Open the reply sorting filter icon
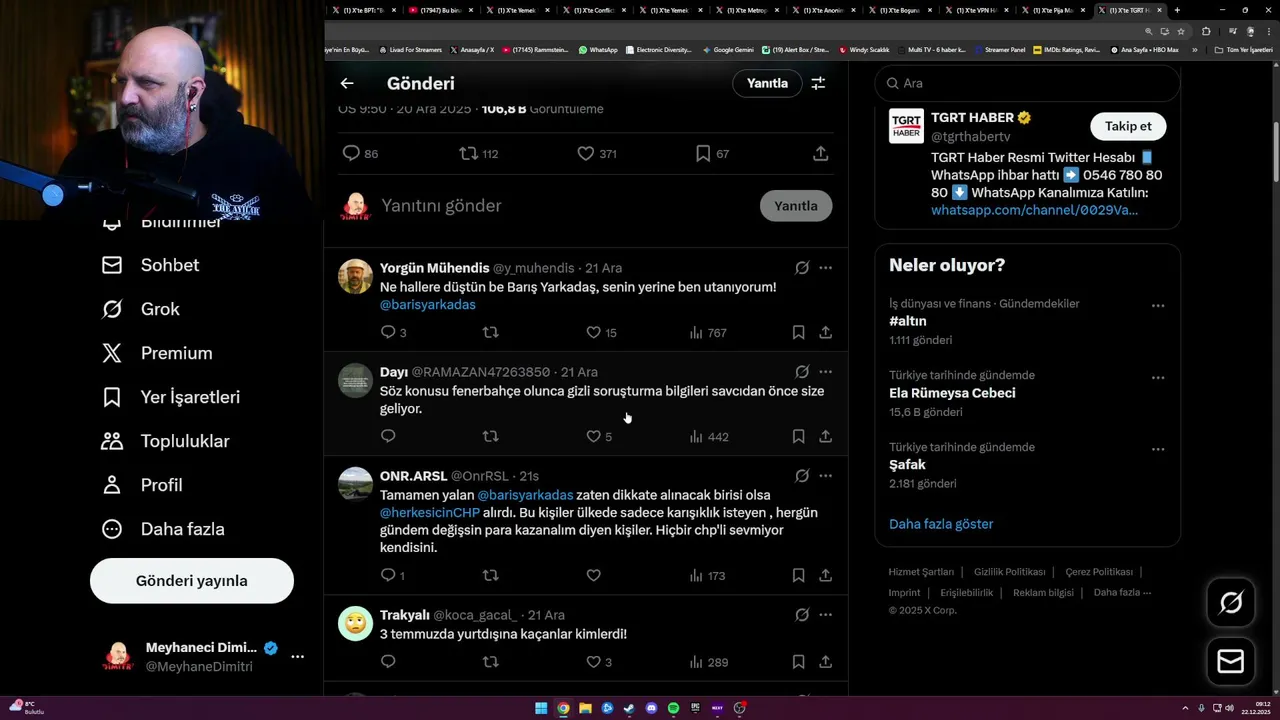 (x=818, y=84)
